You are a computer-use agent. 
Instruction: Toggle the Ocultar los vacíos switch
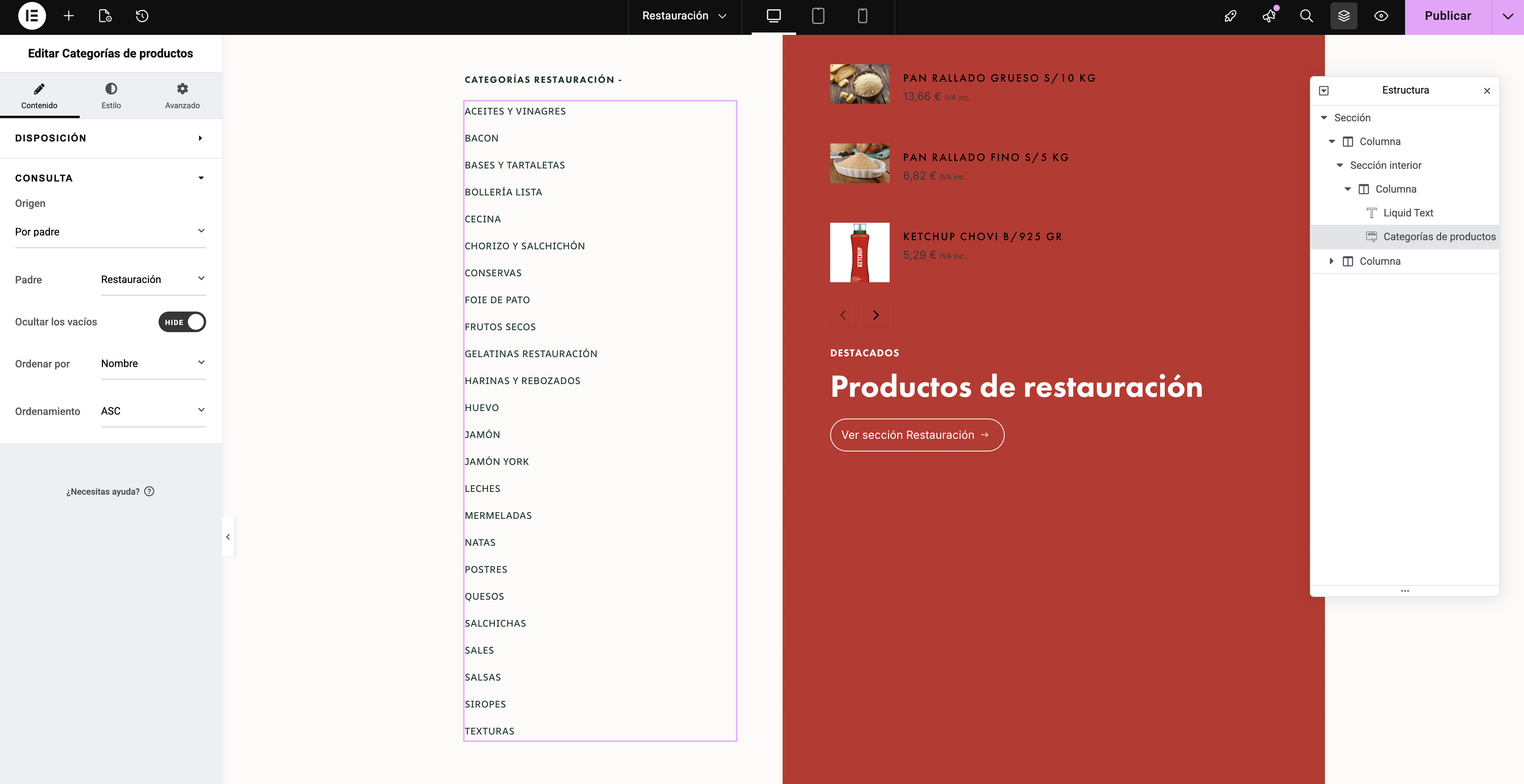[182, 321]
